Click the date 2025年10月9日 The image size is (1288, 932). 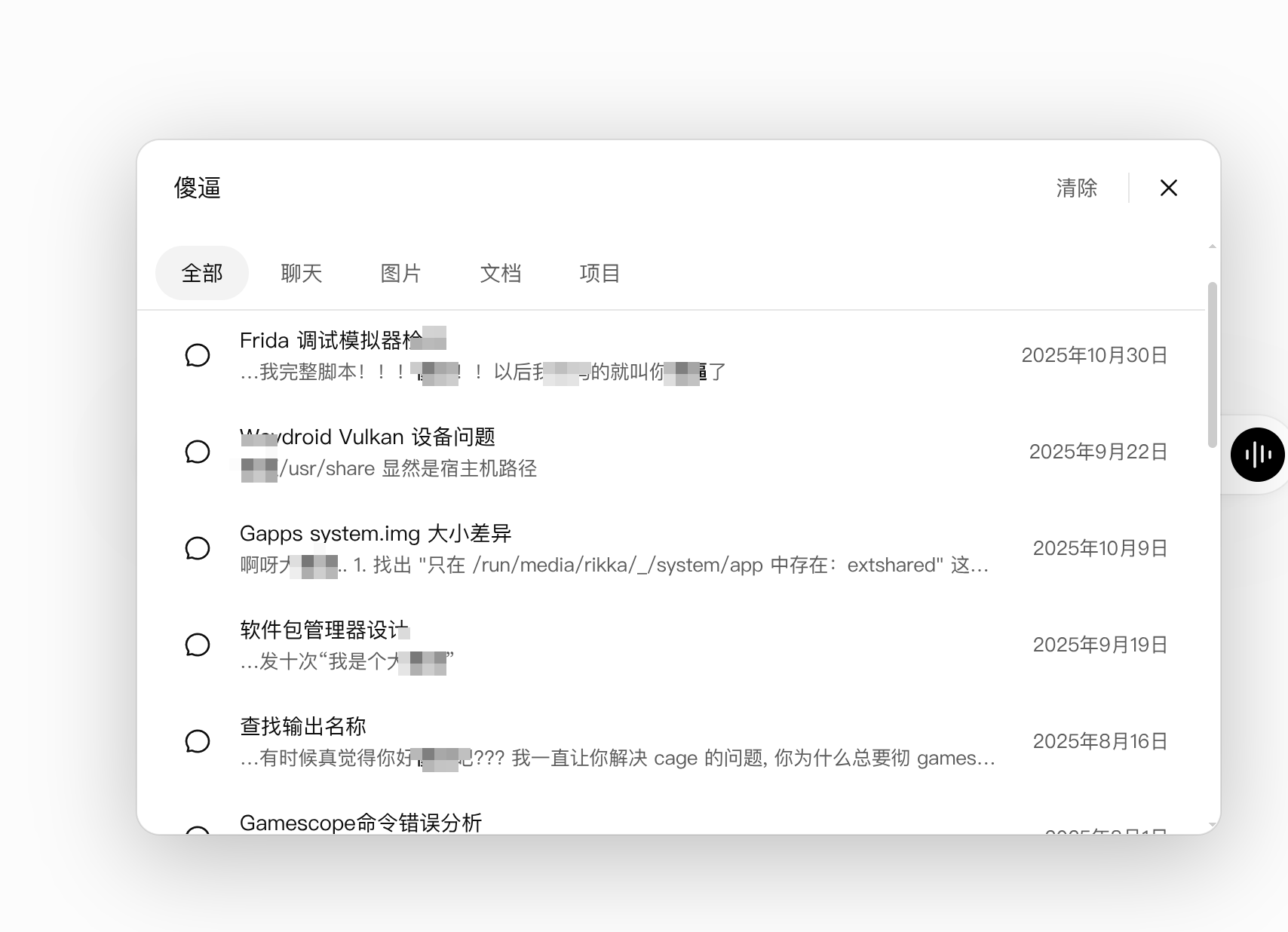(x=1100, y=548)
